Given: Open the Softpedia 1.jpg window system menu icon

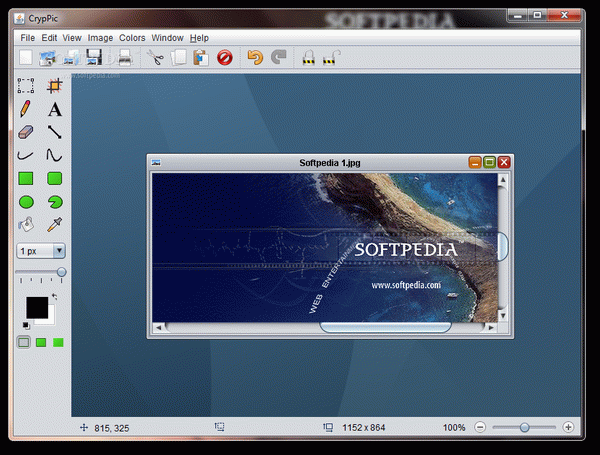Looking at the screenshot, I should (x=156, y=163).
